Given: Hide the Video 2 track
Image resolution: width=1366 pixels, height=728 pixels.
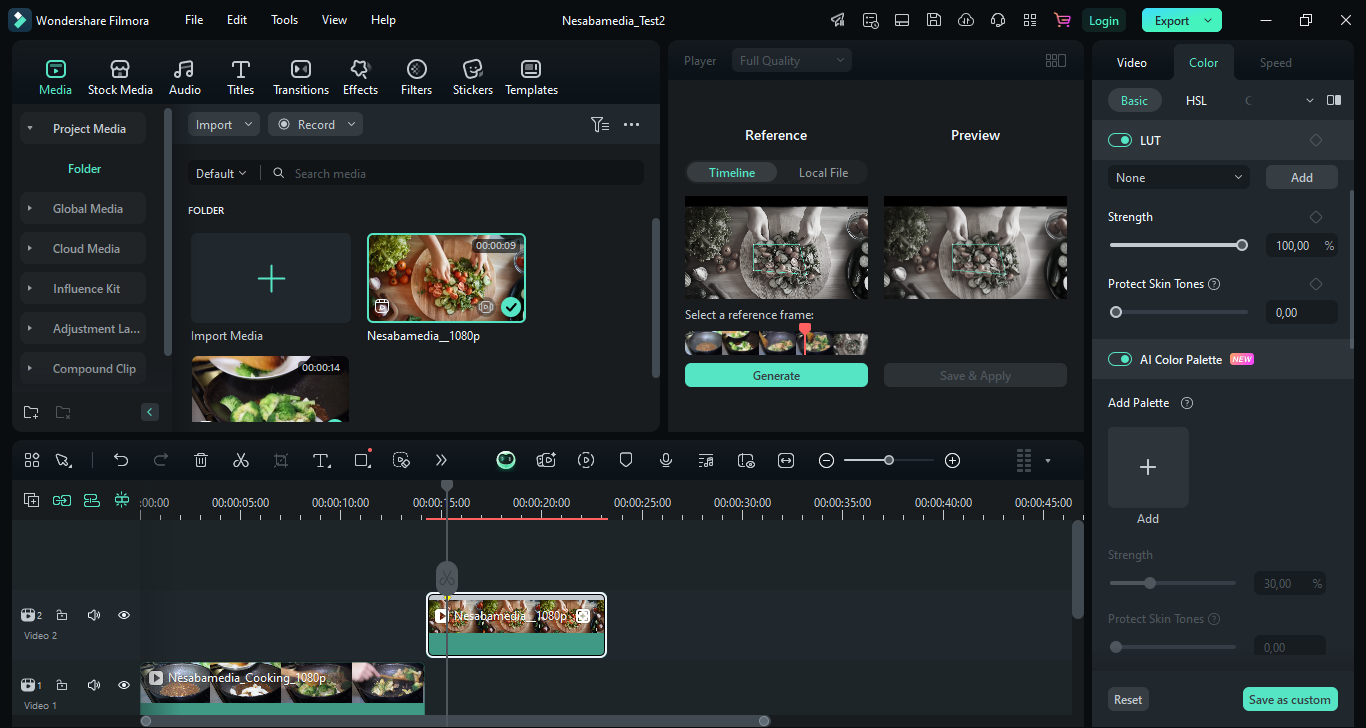Looking at the screenshot, I should [124, 615].
